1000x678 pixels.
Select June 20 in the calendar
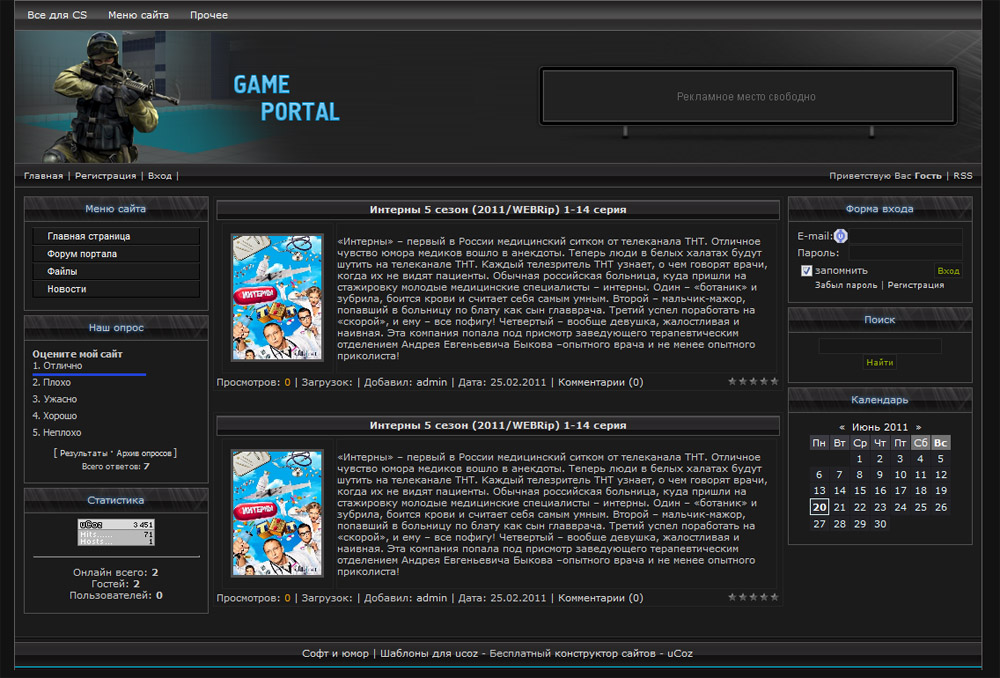819,507
